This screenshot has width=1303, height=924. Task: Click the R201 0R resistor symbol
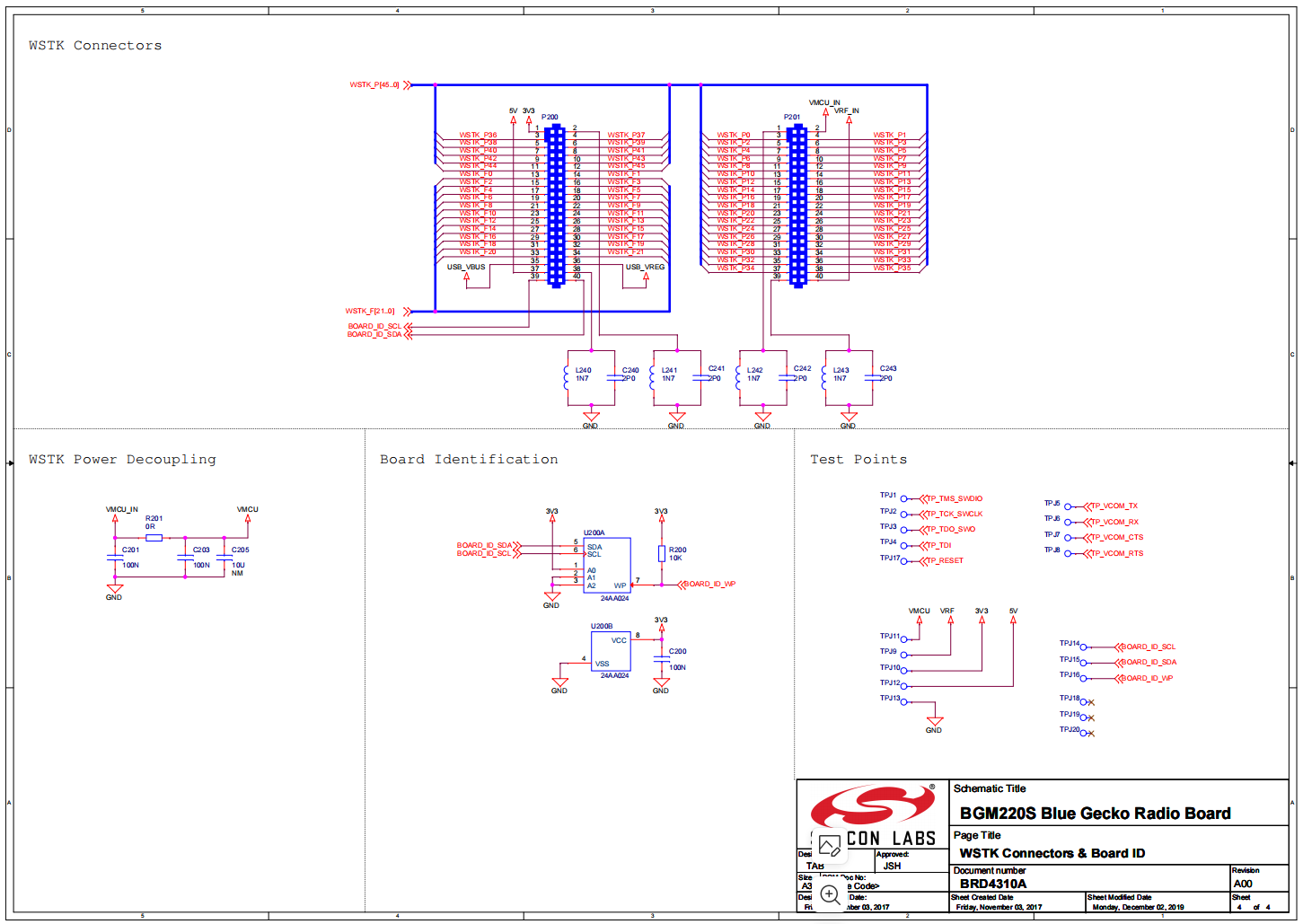tap(154, 538)
